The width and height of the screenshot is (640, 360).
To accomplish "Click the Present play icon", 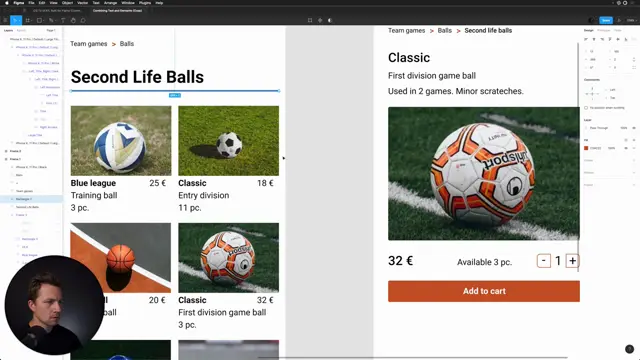I will pos(619,20).
